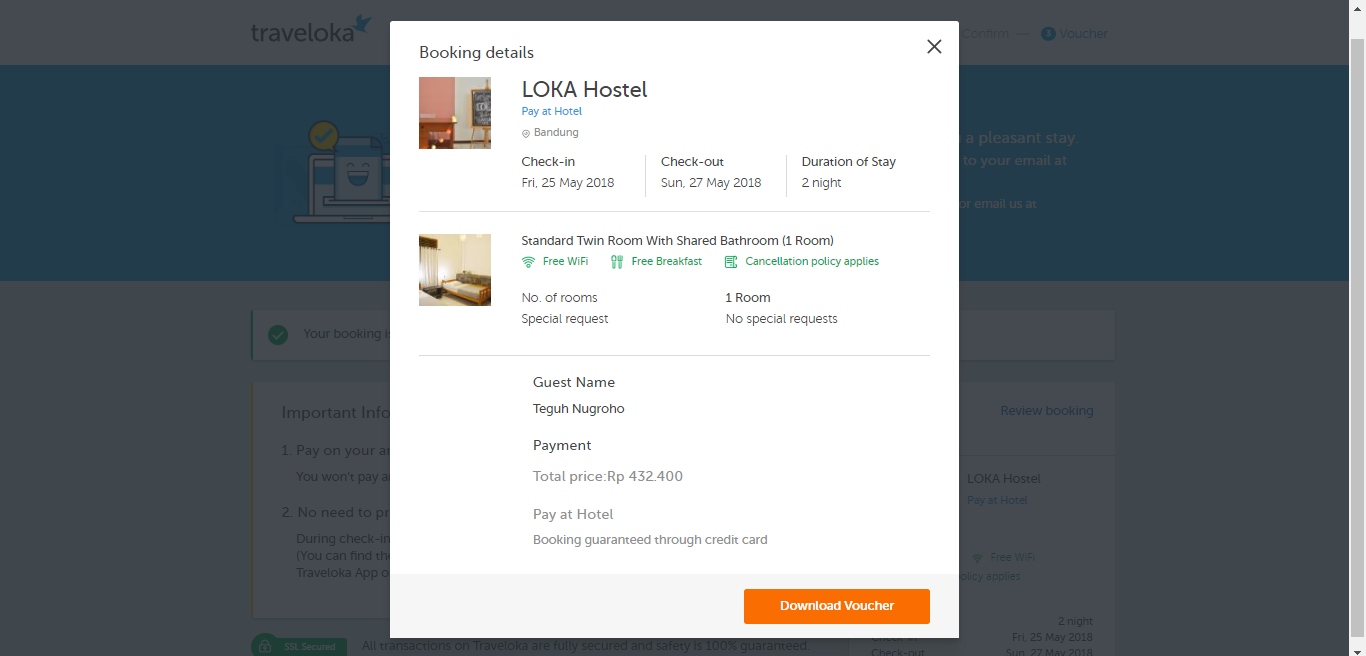
Task: Click the location pin icon beside Bandung
Action: tap(526, 133)
